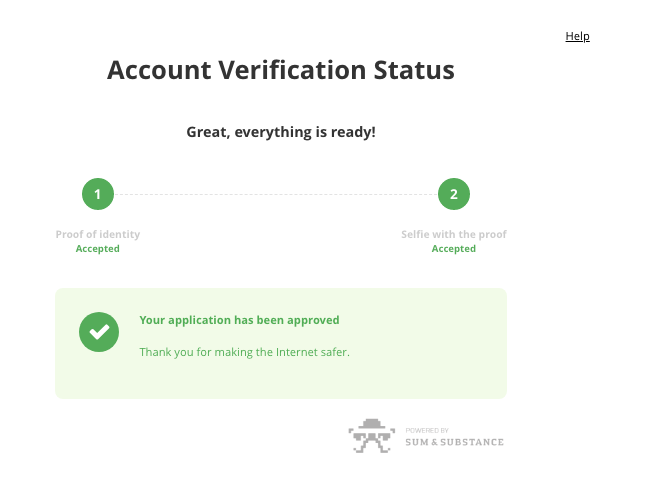Click the number 2 inside second step

(x=454, y=194)
